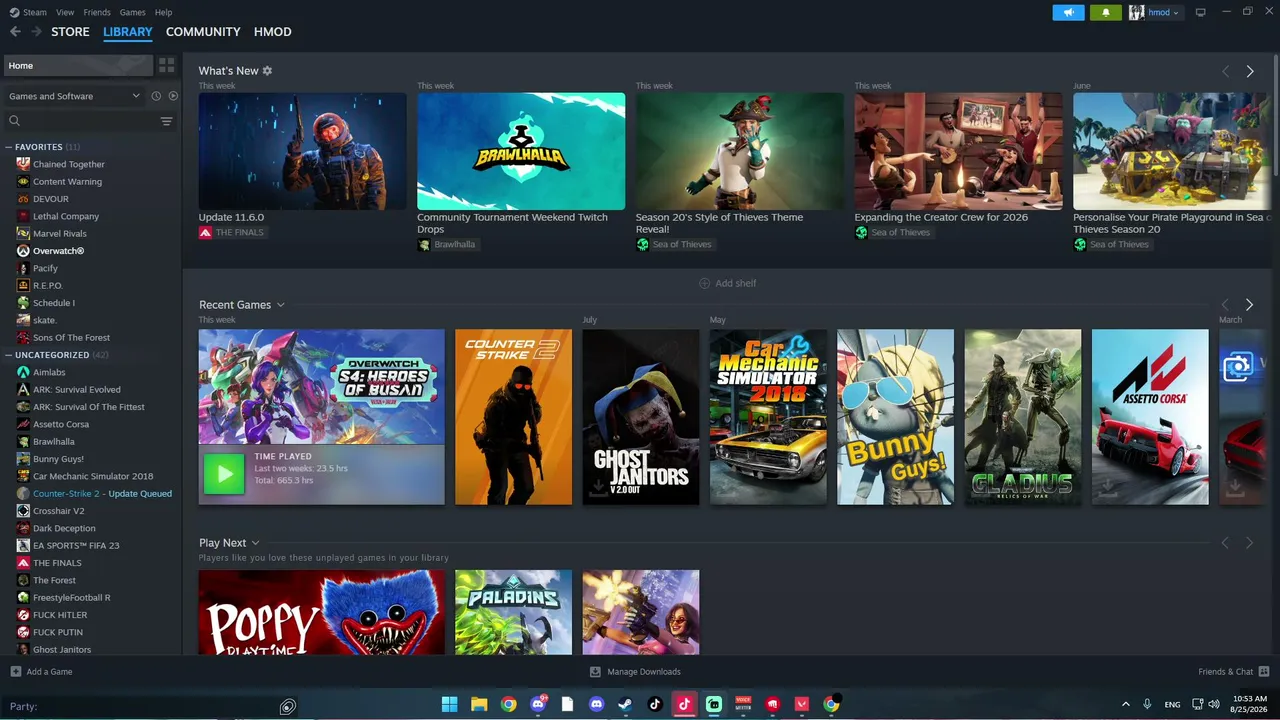This screenshot has height=720, width=1280.
Task: Open the Games menu
Action: click(x=132, y=12)
